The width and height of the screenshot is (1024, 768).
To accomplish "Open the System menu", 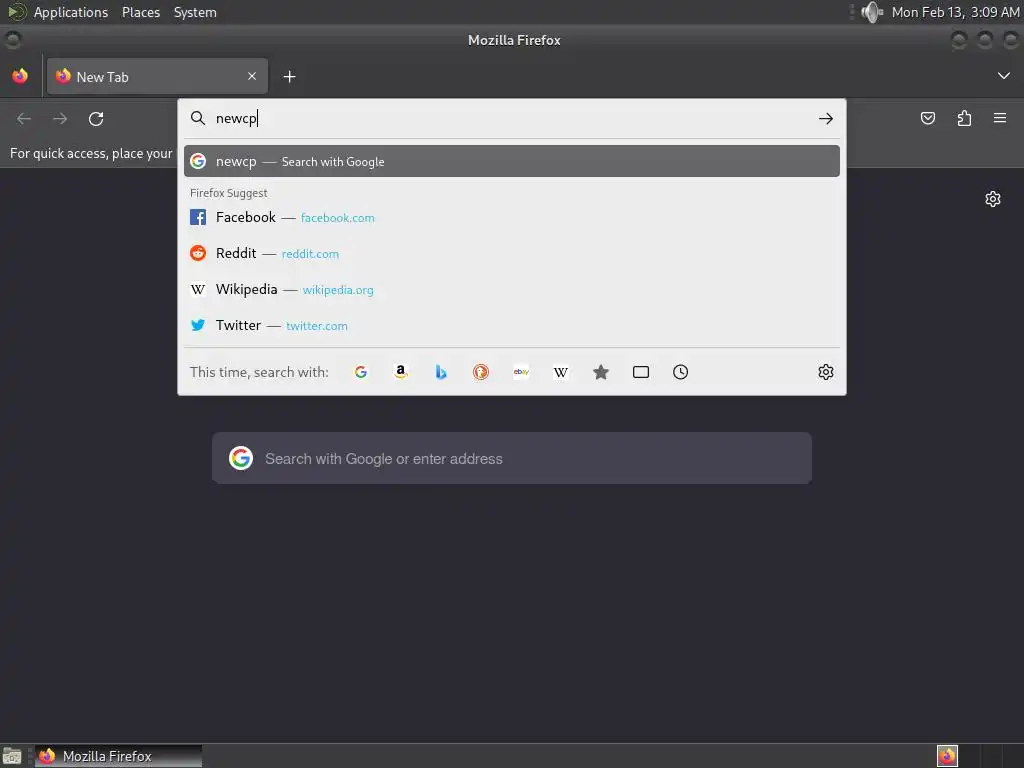I will point(195,12).
